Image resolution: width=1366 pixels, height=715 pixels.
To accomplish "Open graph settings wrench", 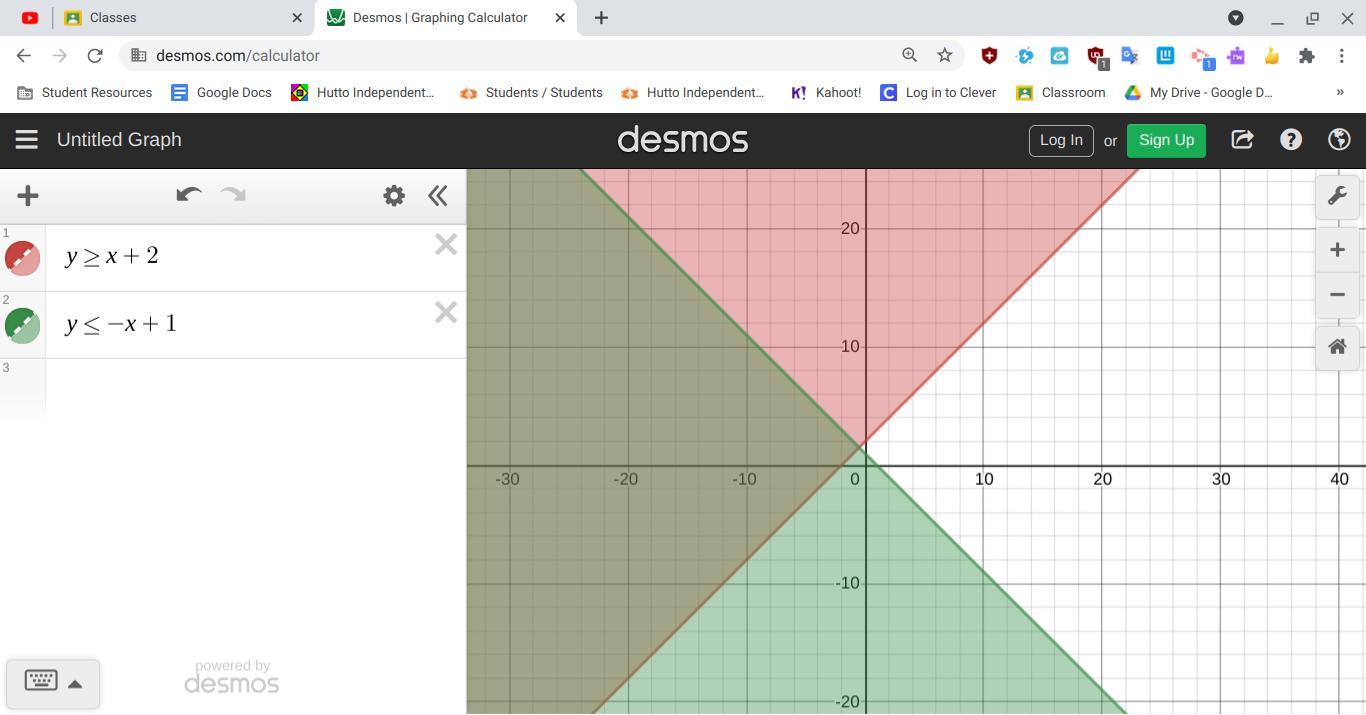I will pyautogui.click(x=1337, y=196).
